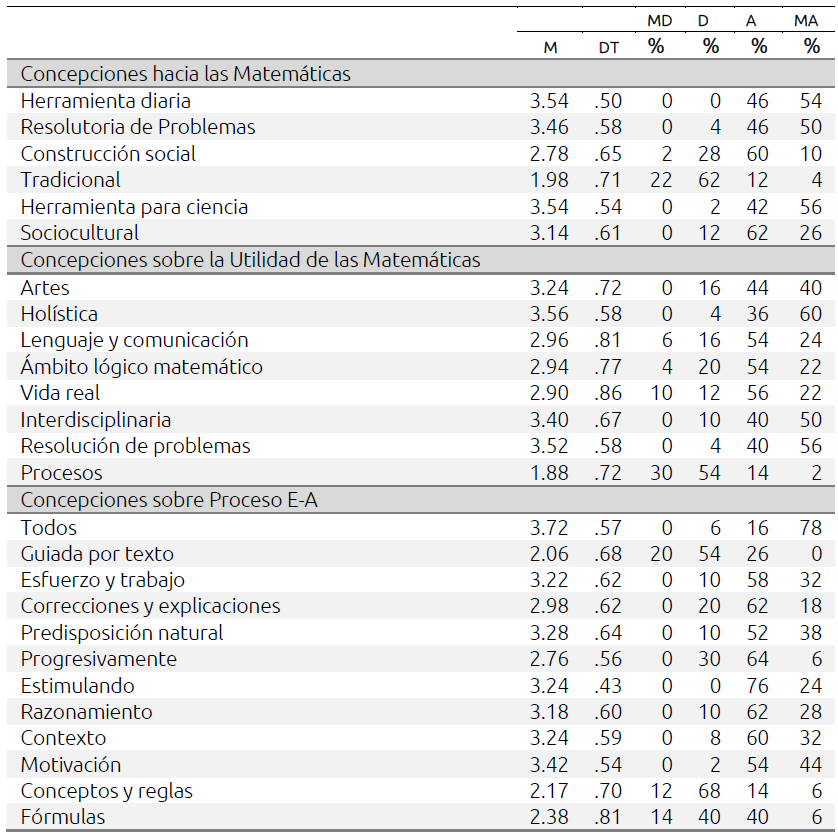Viewport: 838px width, 834px height.
Task: Click the 'Concepciones hacia las Matemáticas' section header
Action: (185, 74)
